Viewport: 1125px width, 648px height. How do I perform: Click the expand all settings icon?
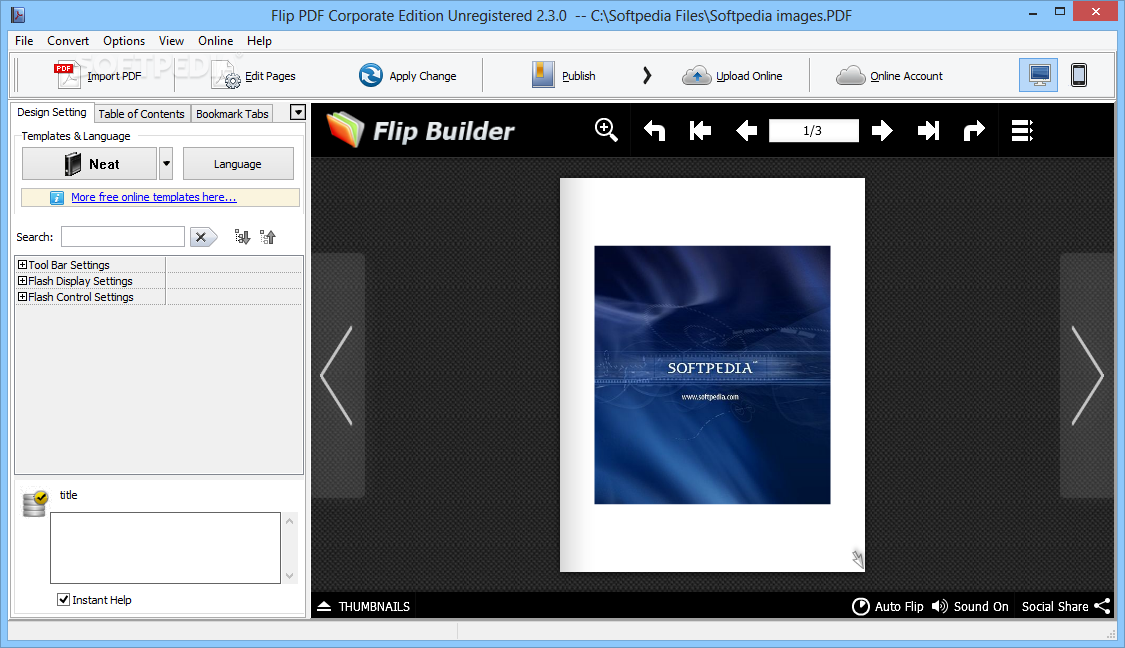[243, 237]
